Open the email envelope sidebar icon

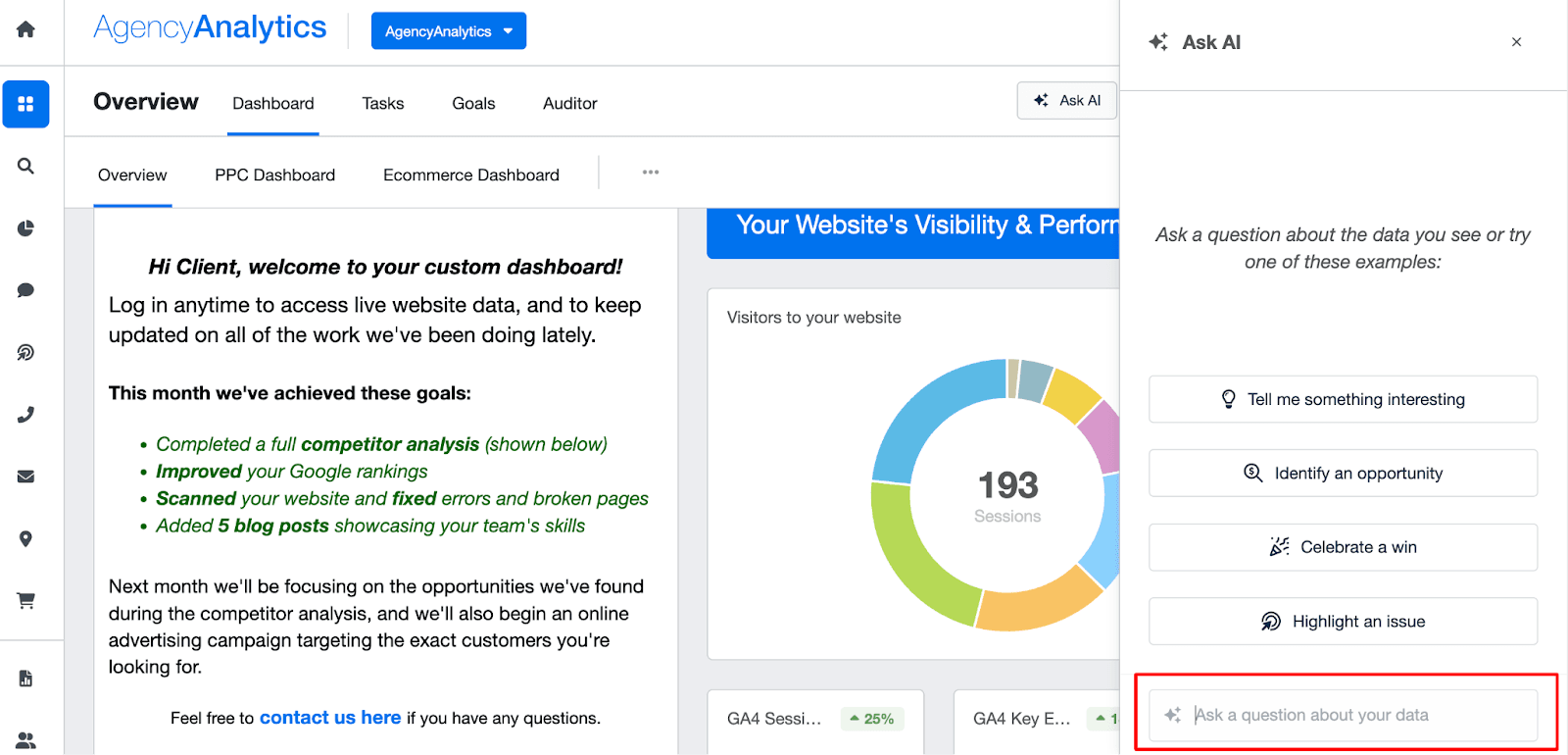(26, 477)
